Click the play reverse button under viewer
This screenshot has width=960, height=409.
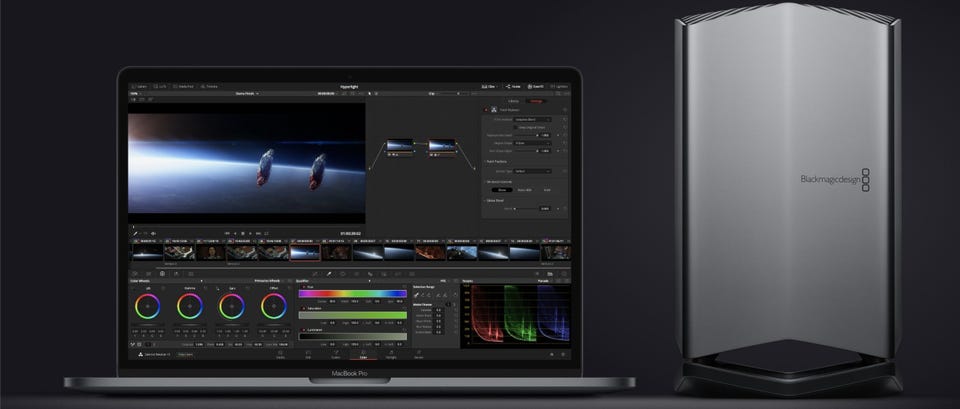tap(235, 233)
